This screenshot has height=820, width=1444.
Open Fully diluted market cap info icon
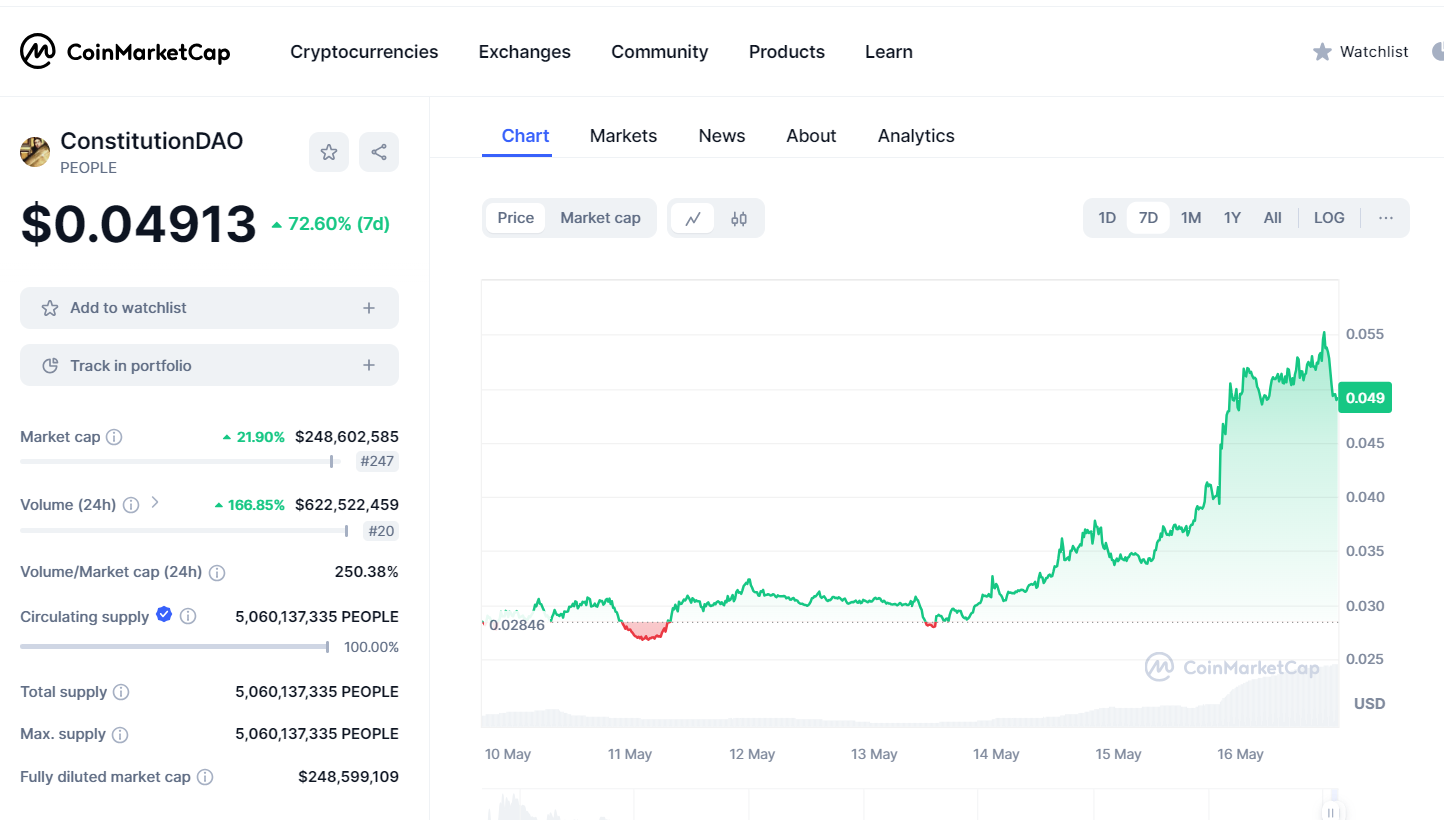(205, 777)
